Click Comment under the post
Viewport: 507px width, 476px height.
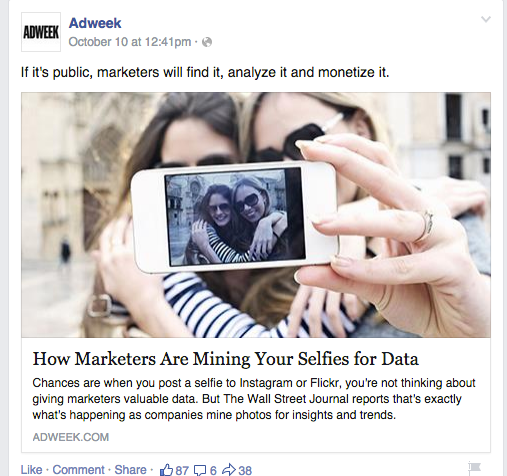79,470
